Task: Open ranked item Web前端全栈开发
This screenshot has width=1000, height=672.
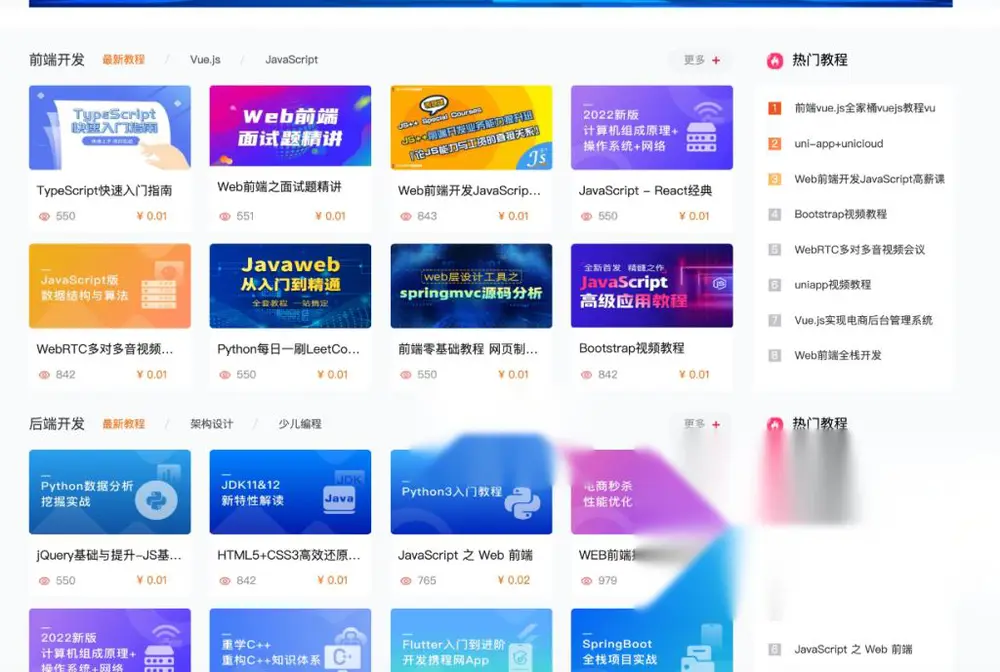Action: tap(838, 355)
